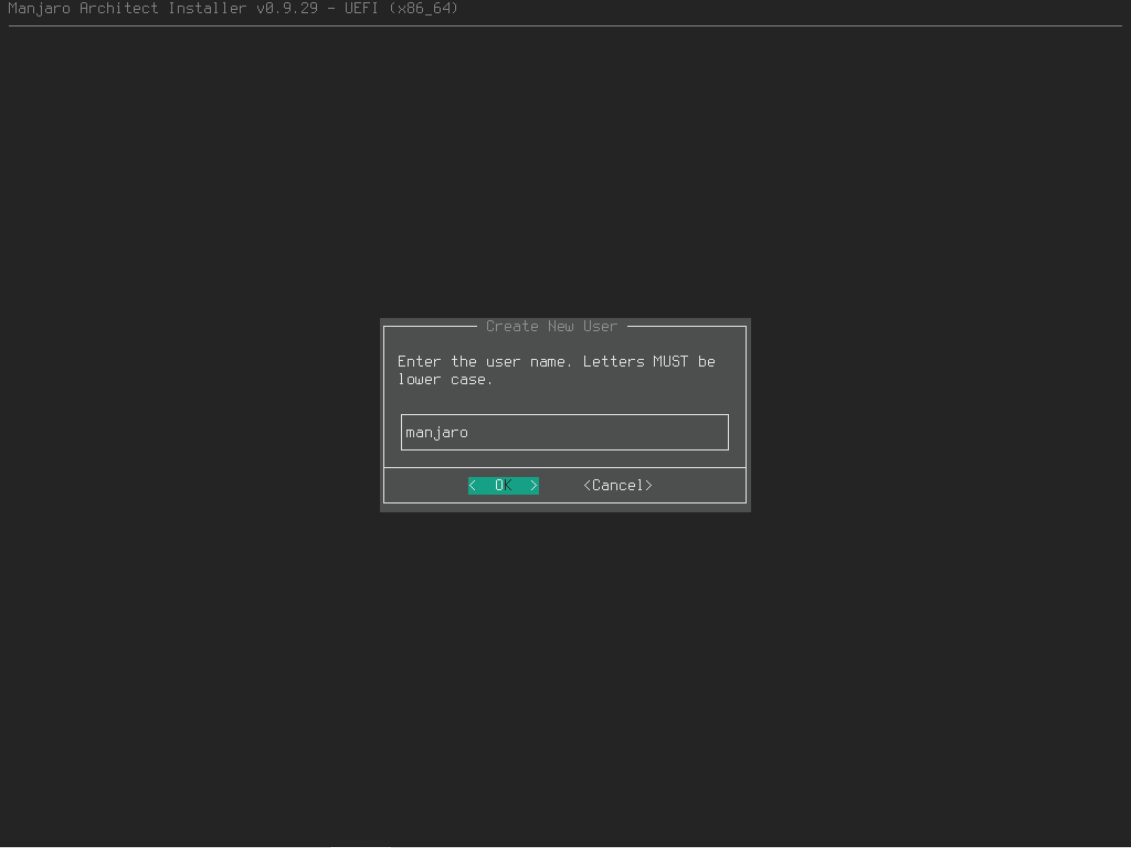1131x848 pixels.
Task: Click the right angle bracket of OK
Action: [x=534, y=486]
